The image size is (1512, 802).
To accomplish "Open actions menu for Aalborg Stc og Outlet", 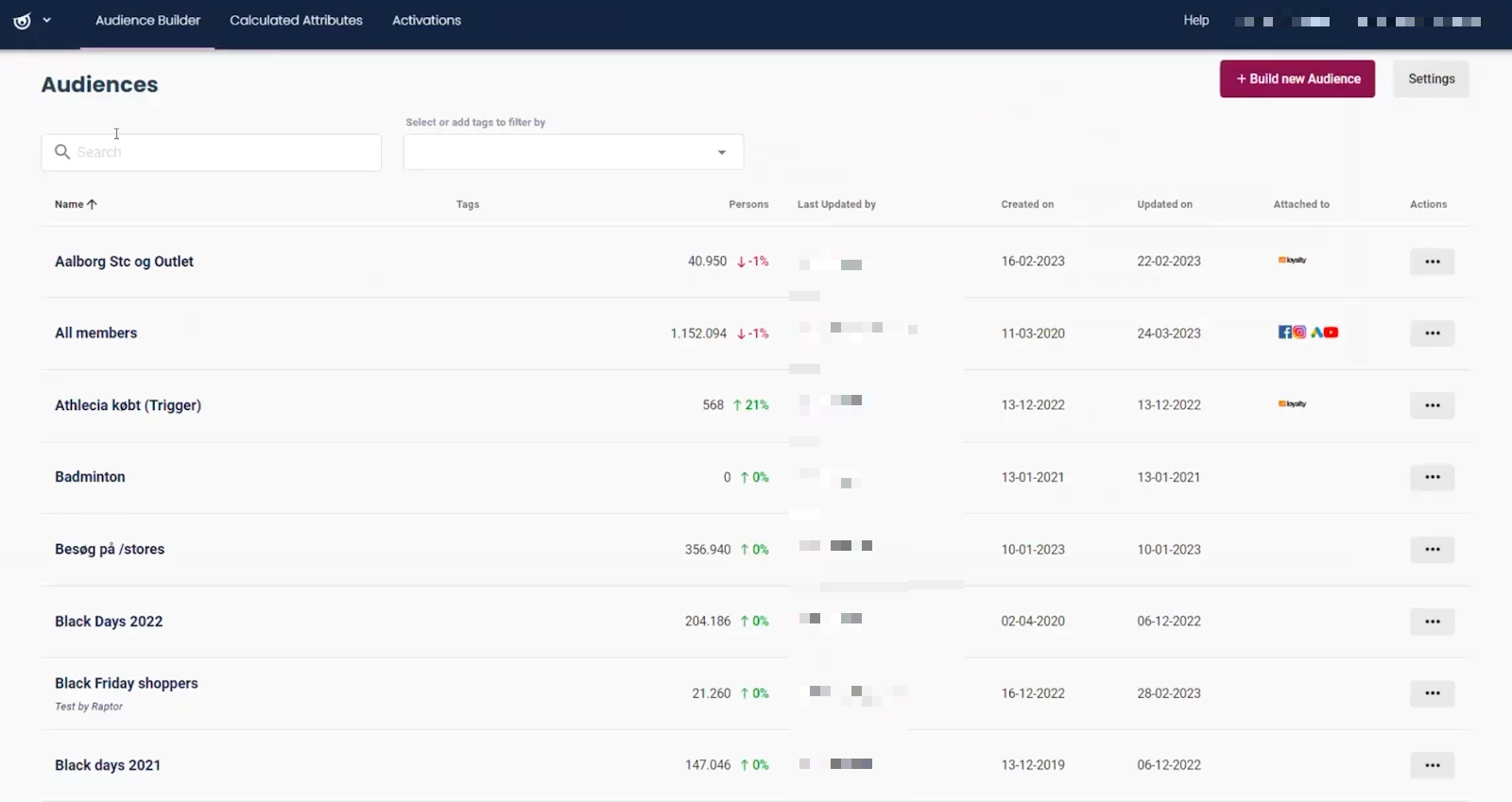I will coord(1432,262).
